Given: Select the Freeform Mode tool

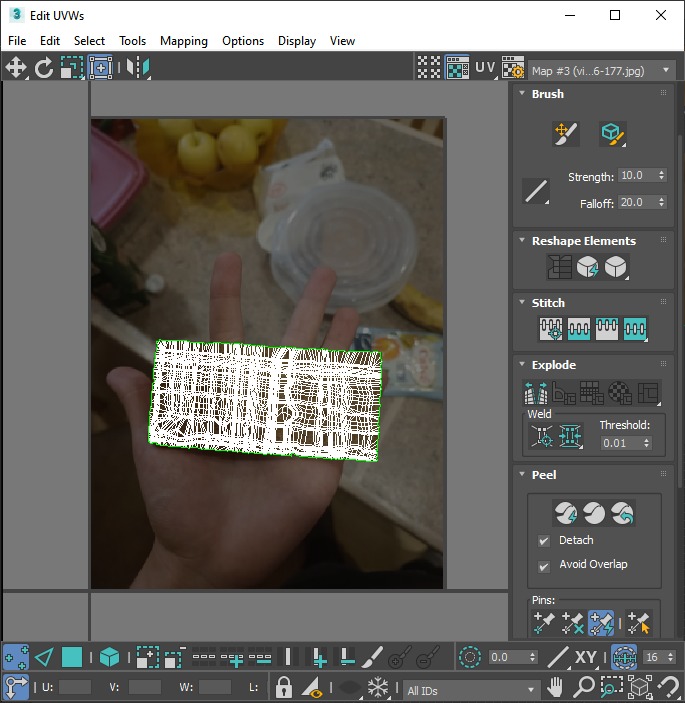Looking at the screenshot, I should tap(100, 68).
